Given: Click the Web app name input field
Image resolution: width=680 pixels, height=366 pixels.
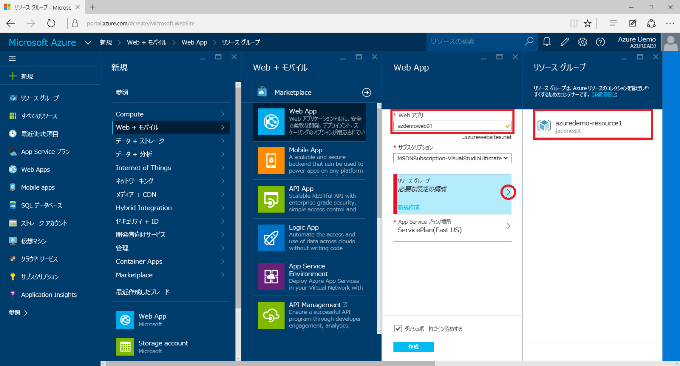Looking at the screenshot, I should click(452, 126).
